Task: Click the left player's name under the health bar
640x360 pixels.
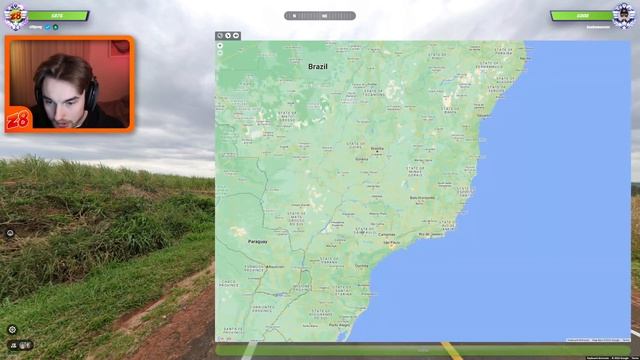Action: click(36, 27)
